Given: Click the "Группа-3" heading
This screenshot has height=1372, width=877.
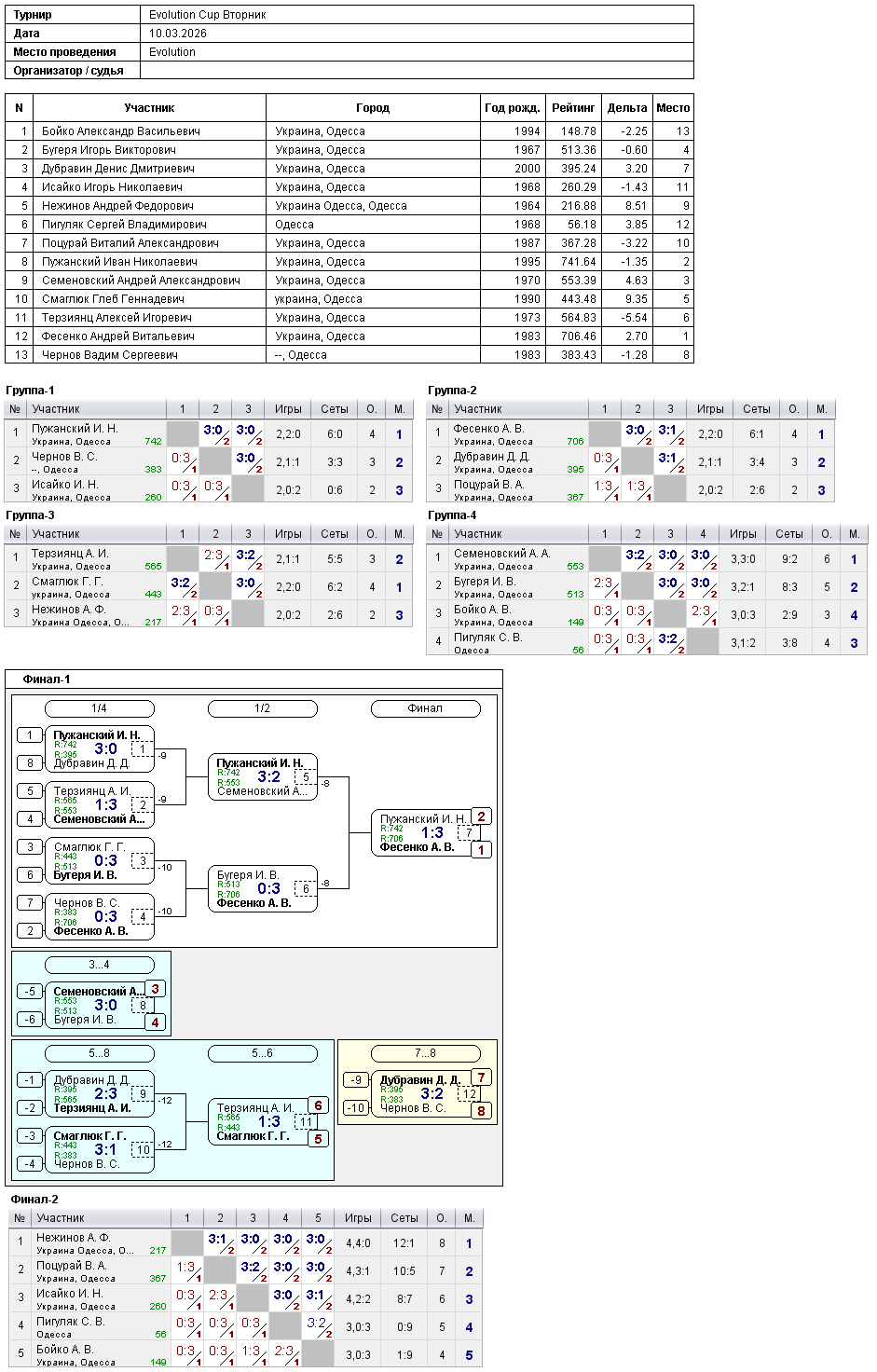Looking at the screenshot, I should click(30, 515).
